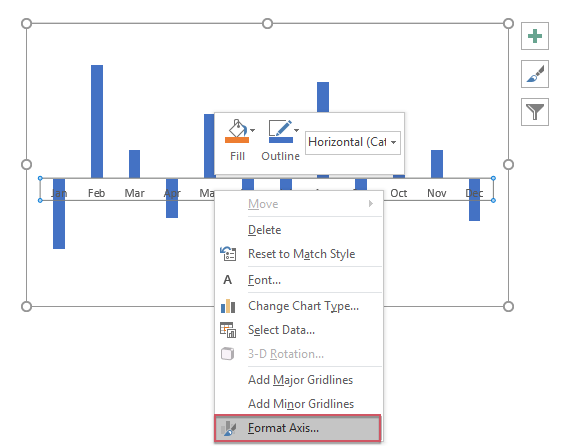Viewport: 565px width, 446px height.
Task: Click the Reset to Match Style icon
Action: [x=228, y=254]
